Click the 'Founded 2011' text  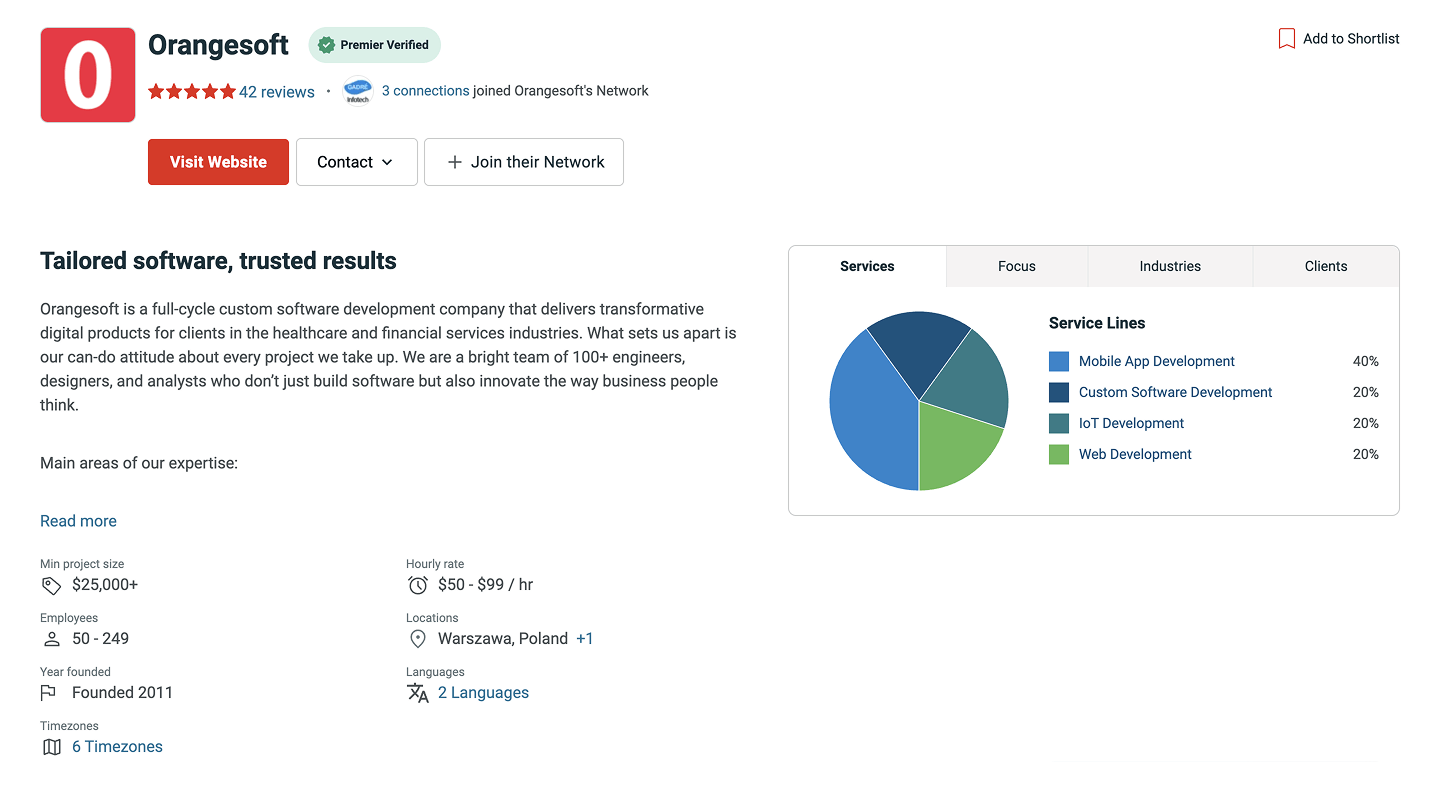tap(122, 693)
